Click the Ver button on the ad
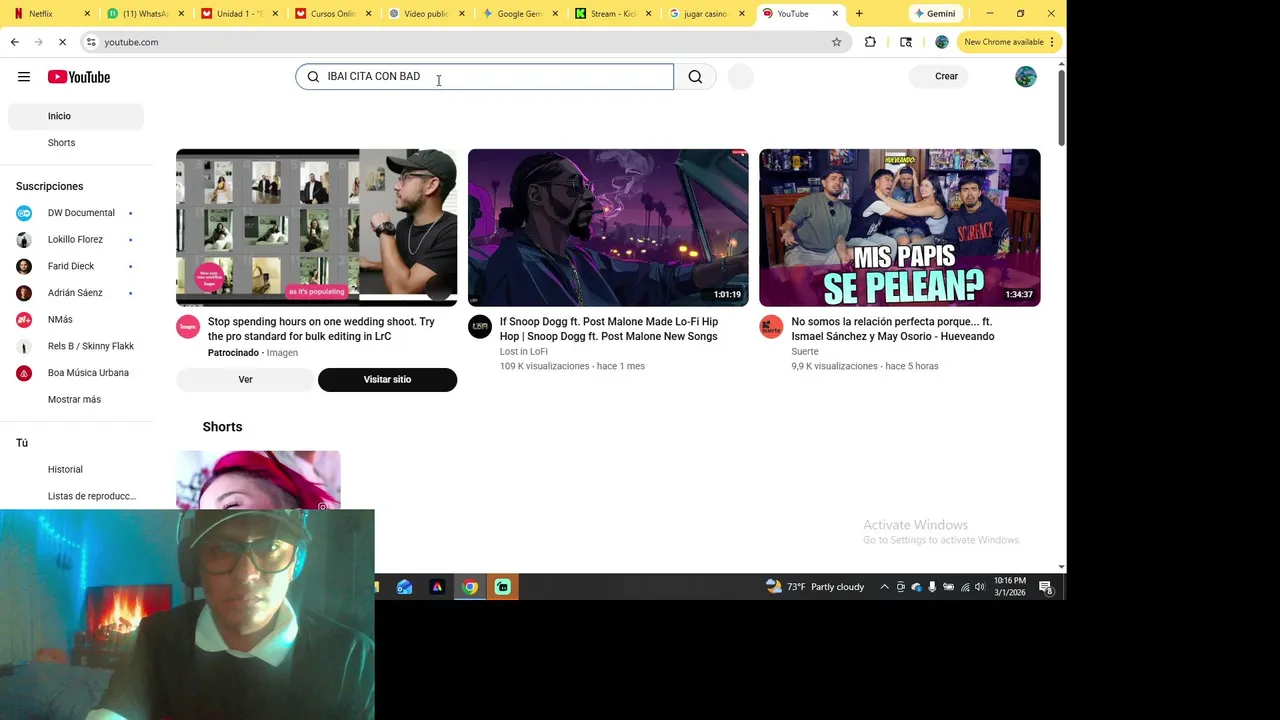The height and width of the screenshot is (720, 1280). click(x=245, y=380)
